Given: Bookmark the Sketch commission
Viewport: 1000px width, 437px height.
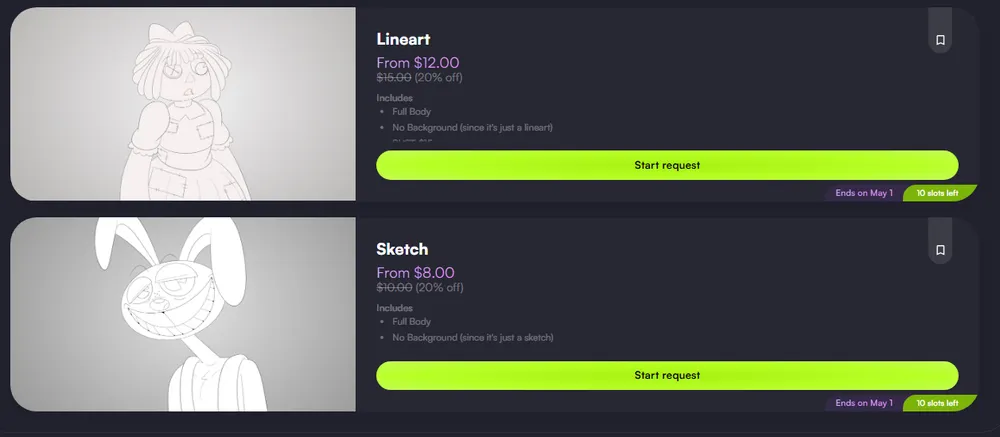Looking at the screenshot, I should point(940,250).
